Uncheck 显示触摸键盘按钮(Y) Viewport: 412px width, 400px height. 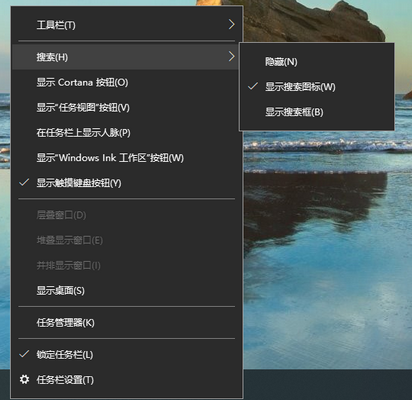pos(127,183)
